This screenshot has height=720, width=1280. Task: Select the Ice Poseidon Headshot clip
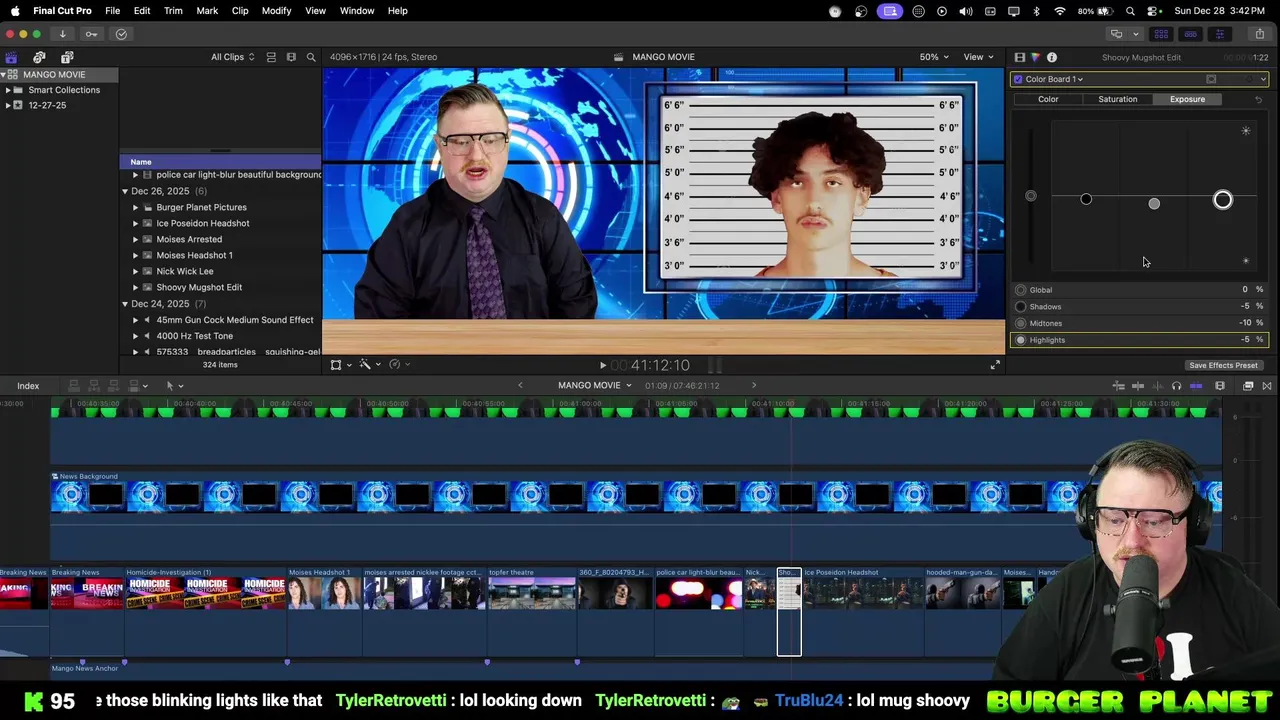(203, 223)
